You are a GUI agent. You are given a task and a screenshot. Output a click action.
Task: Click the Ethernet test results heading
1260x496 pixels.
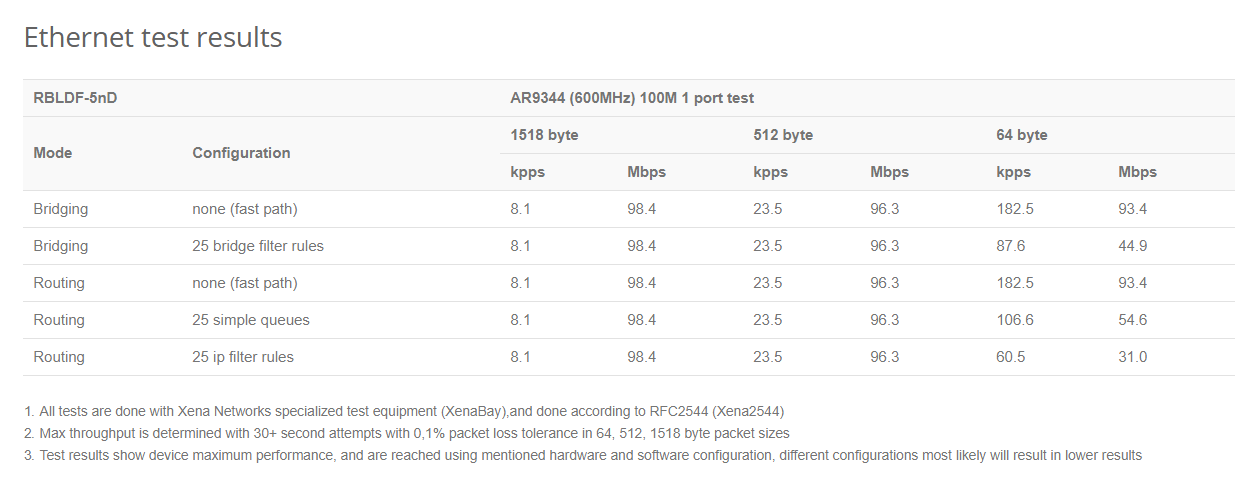pyautogui.click(x=153, y=38)
